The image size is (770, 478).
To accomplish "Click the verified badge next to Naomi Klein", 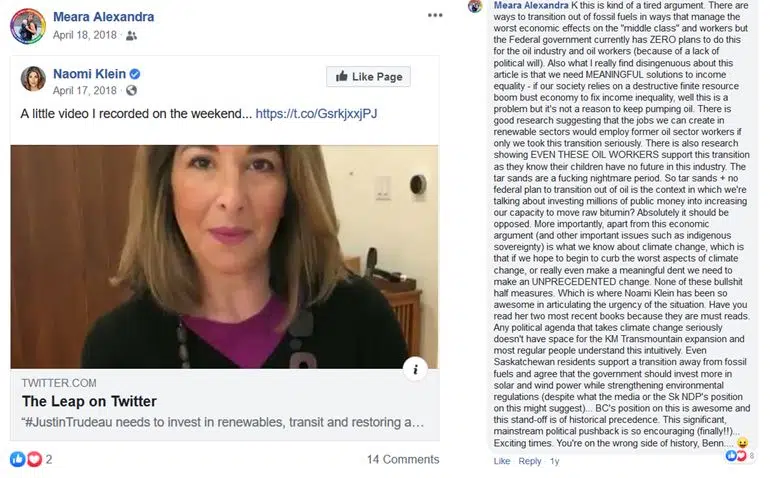I will pyautogui.click(x=135, y=74).
